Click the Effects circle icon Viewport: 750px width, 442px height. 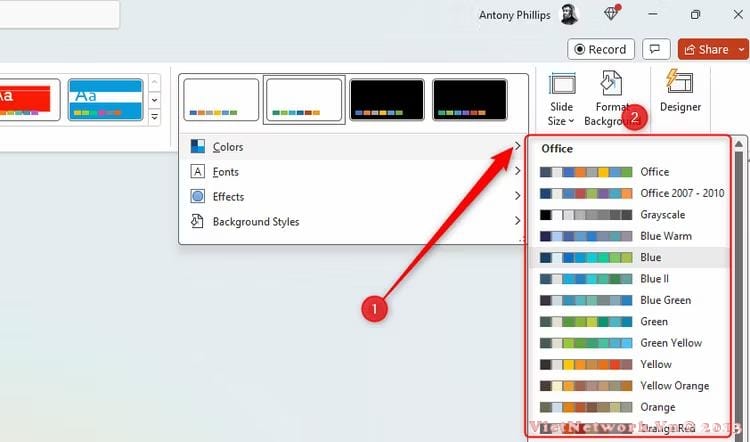tap(198, 197)
